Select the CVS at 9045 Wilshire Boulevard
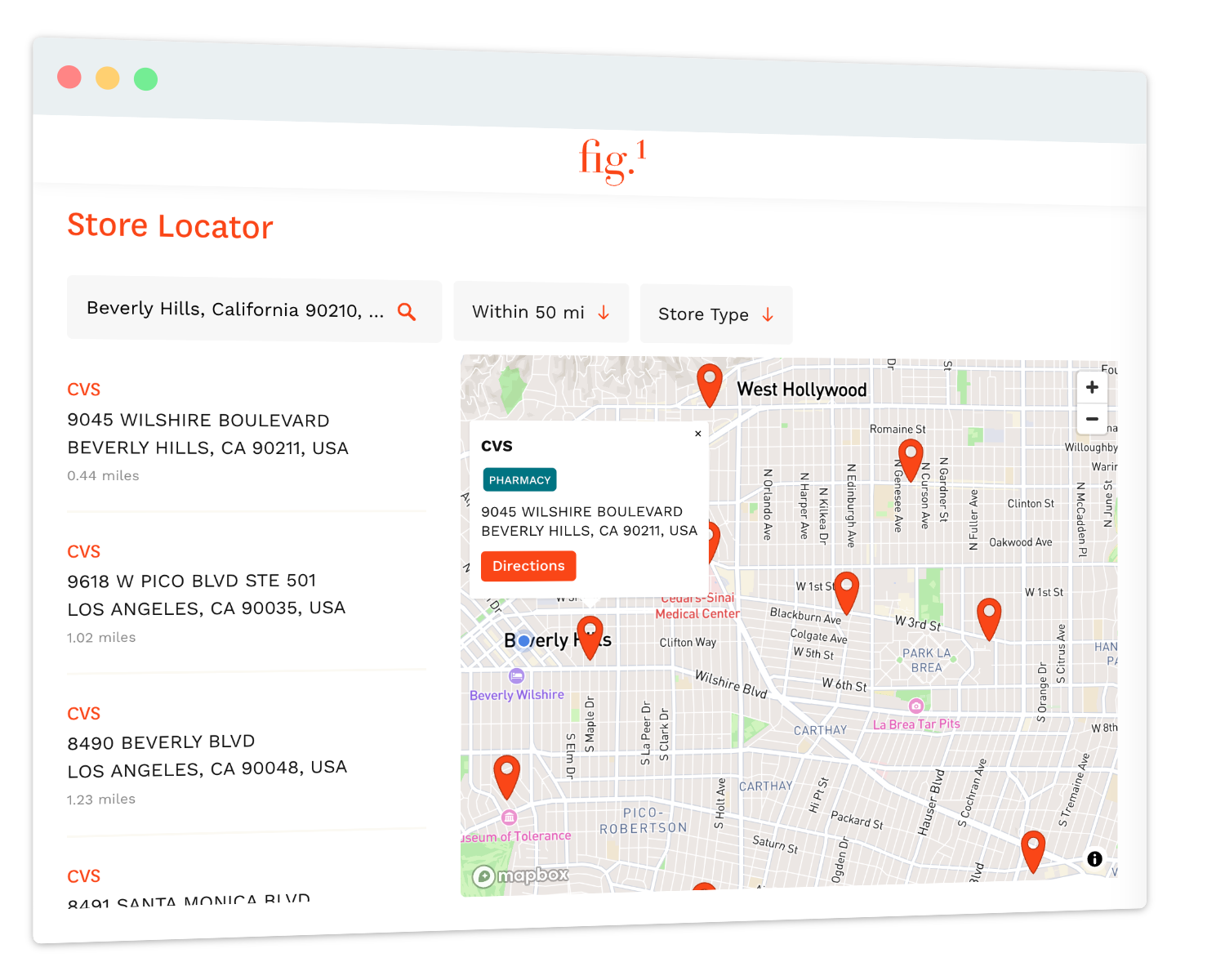The image size is (1225, 980). (247, 431)
